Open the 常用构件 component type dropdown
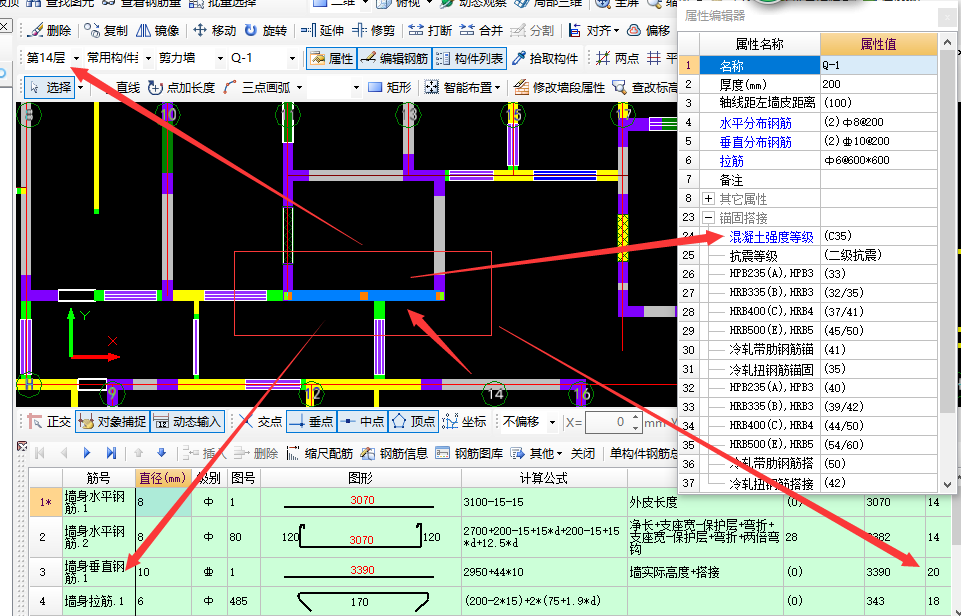Viewport: 961px width, 616px height. (149, 58)
